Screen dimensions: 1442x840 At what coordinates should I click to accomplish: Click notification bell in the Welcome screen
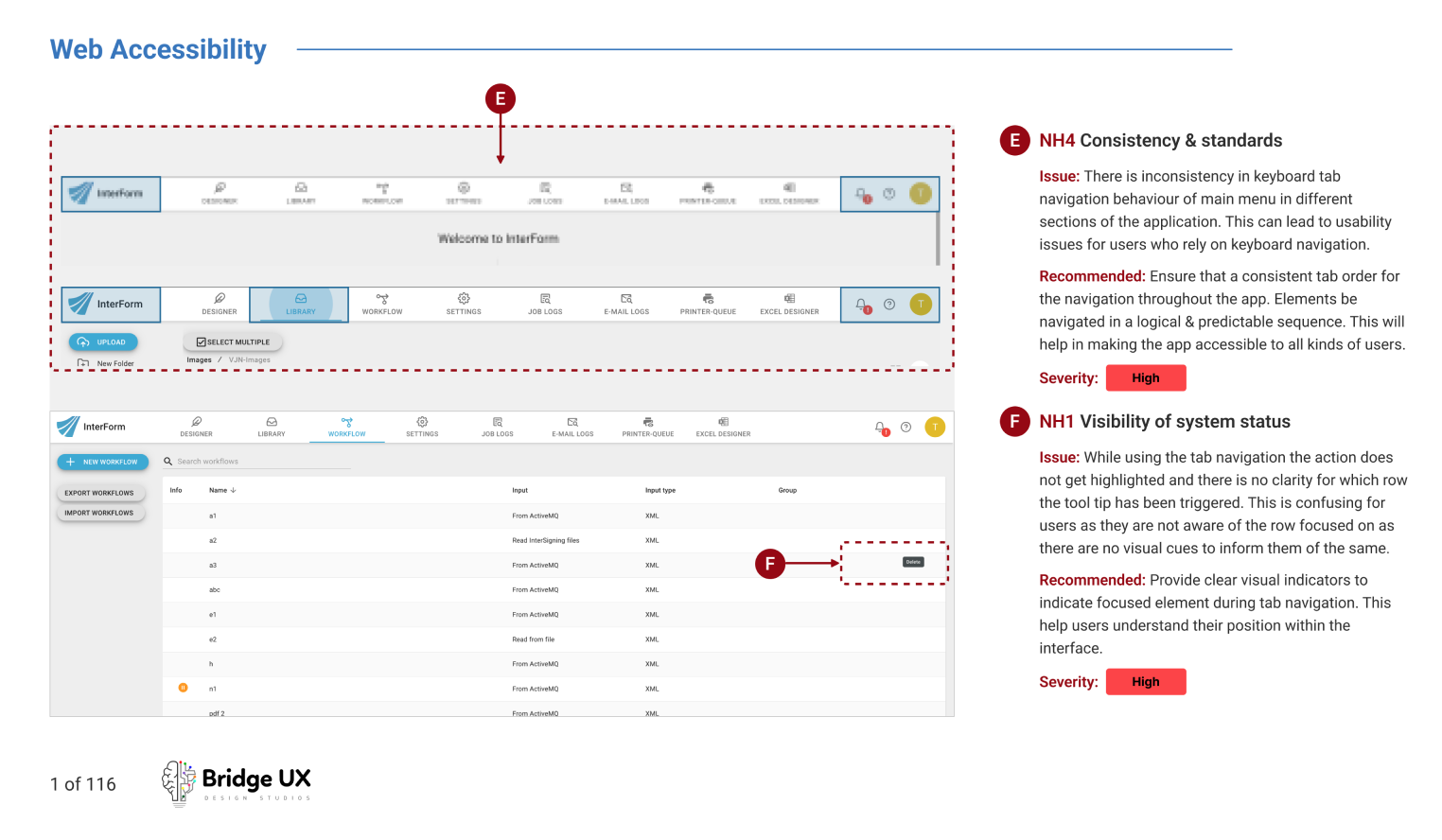862,194
